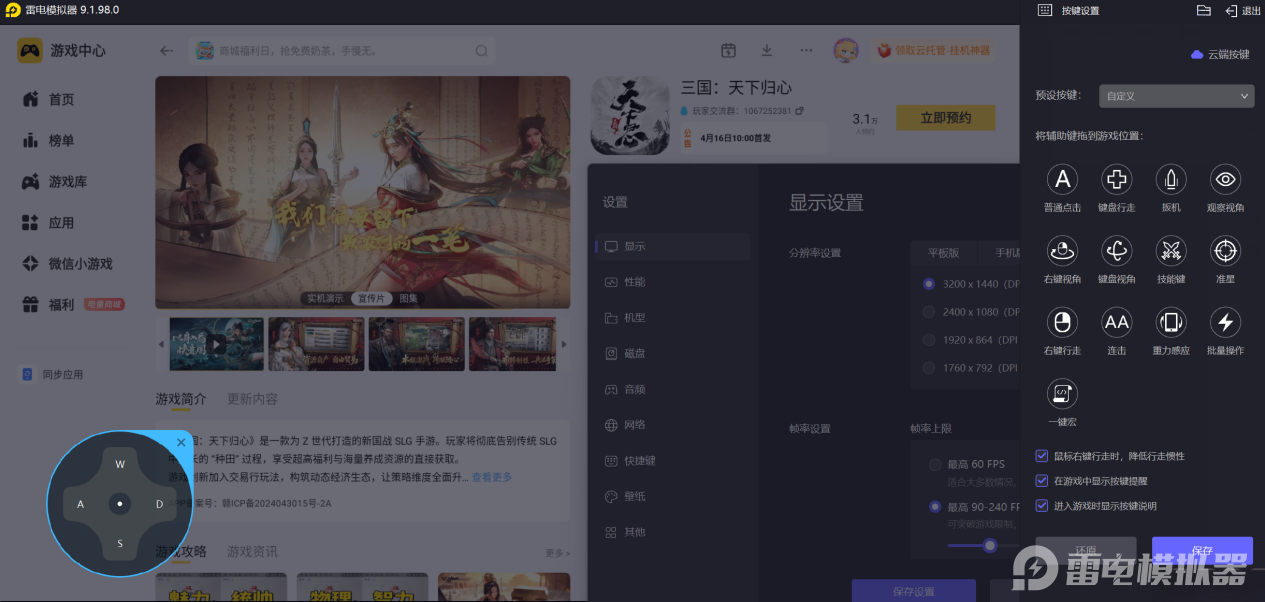Select the 键盘视角 keyboard view icon

1116,251
